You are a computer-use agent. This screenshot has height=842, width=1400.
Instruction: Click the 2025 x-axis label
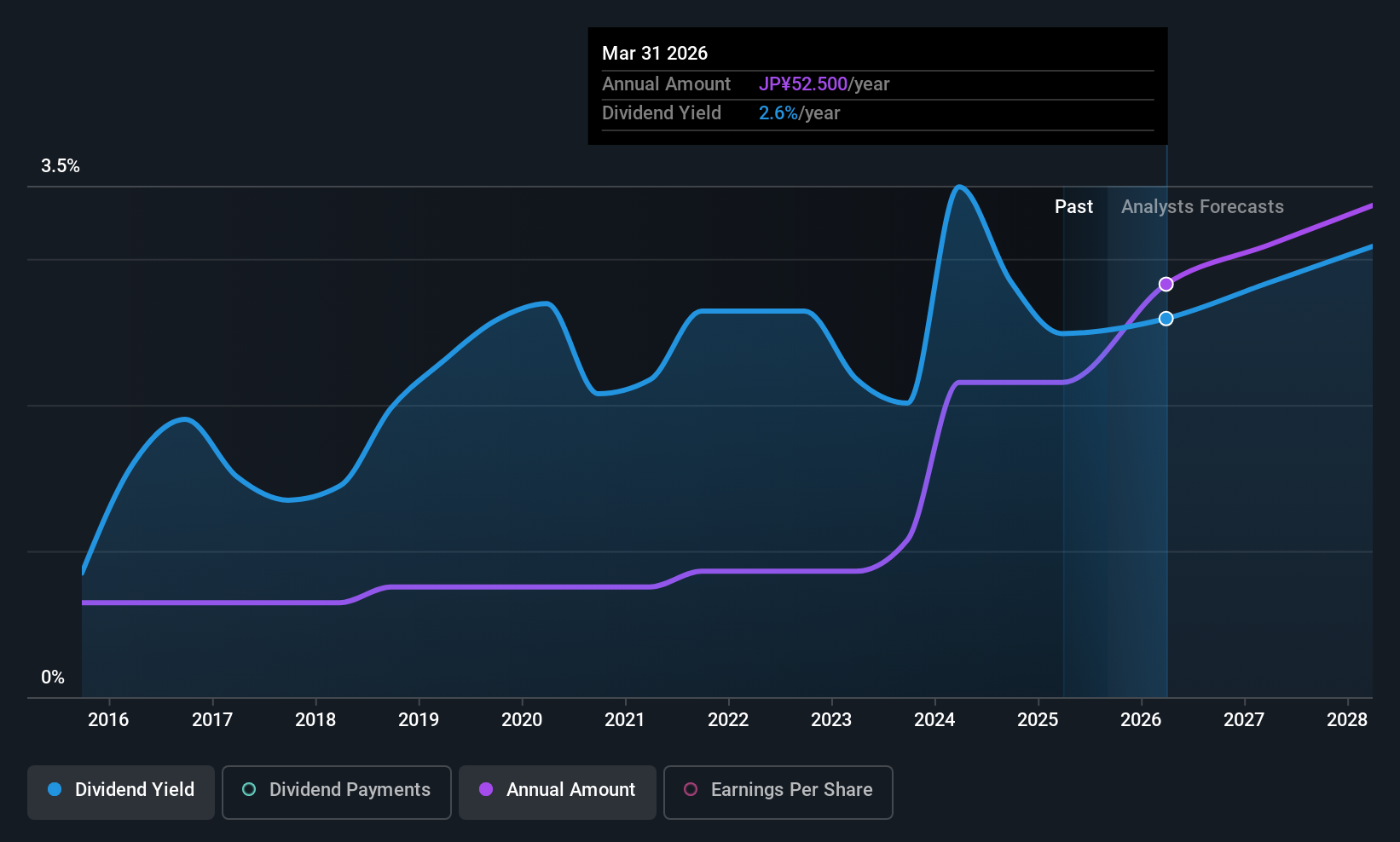coord(1038,720)
